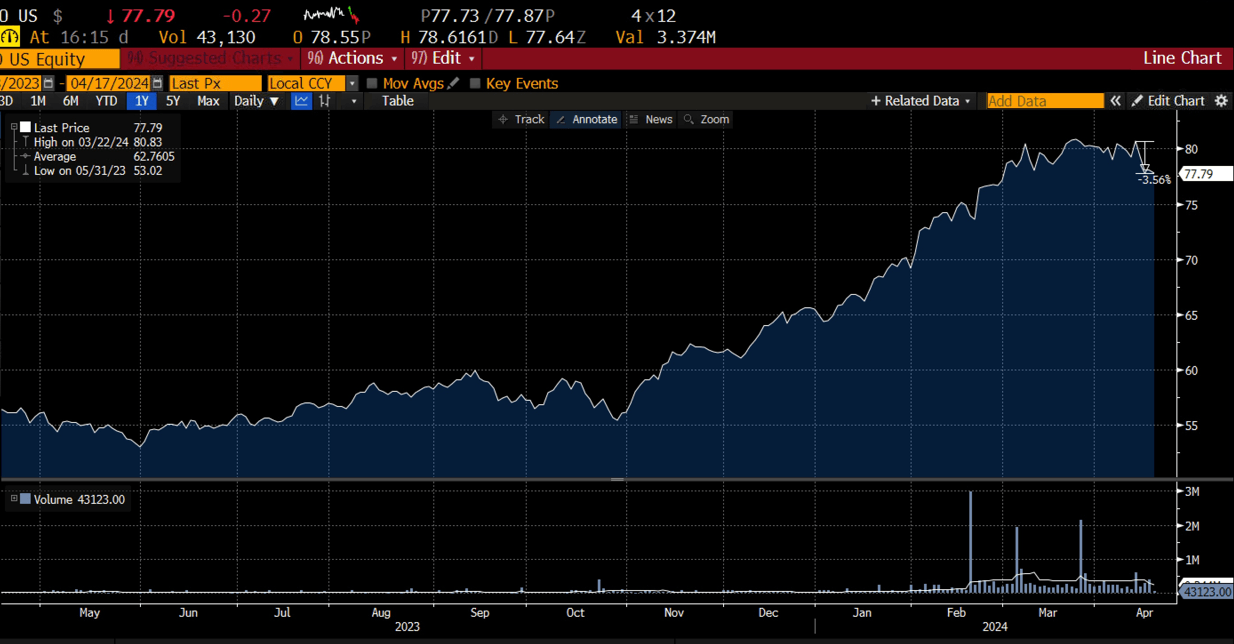Collapse panel with double left chevron icon
1234x644 pixels.
pos(1115,101)
